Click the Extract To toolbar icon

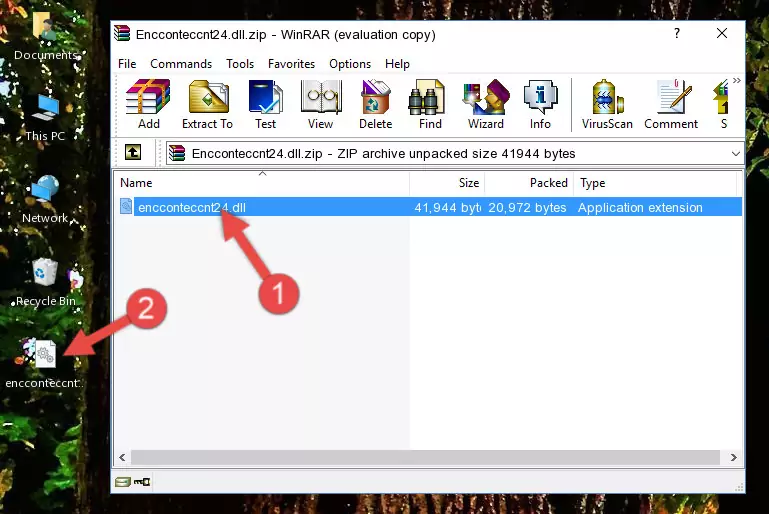click(207, 104)
